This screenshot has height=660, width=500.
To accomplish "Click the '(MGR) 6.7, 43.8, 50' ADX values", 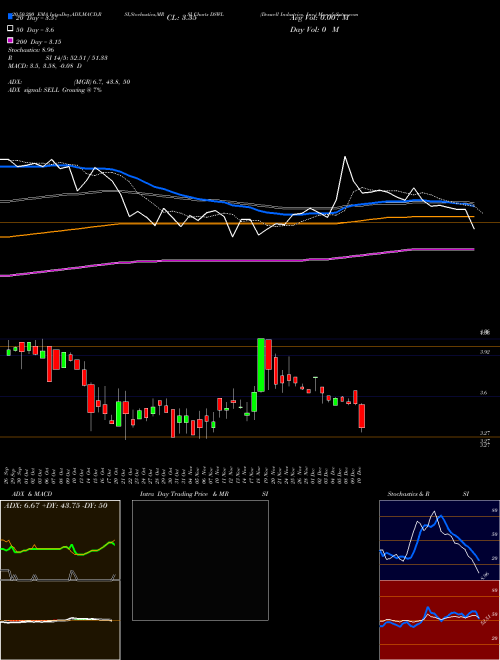I will click(x=102, y=82).
